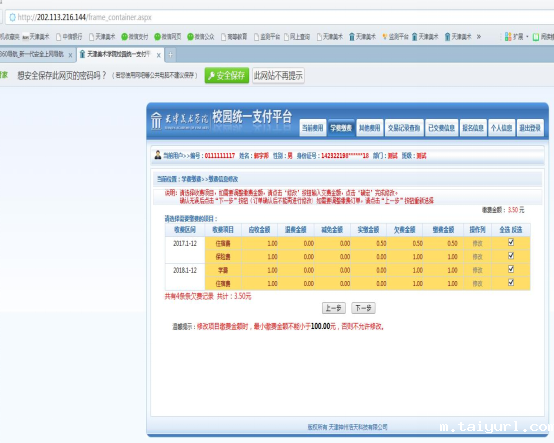Open the 交易记录查询 tab

coord(404,128)
